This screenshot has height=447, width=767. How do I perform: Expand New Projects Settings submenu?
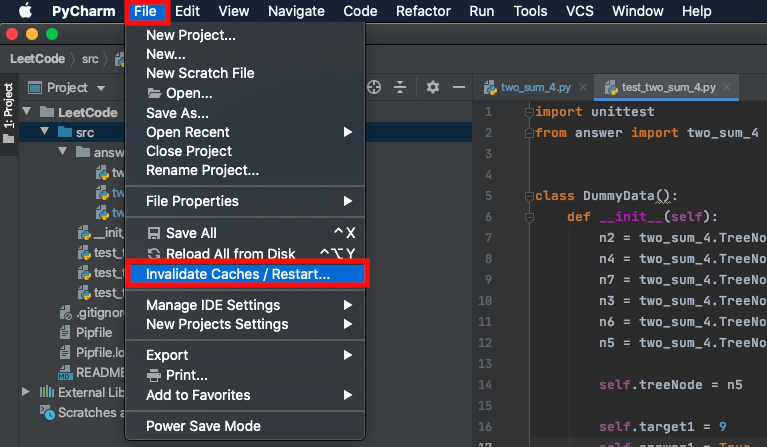coord(245,324)
